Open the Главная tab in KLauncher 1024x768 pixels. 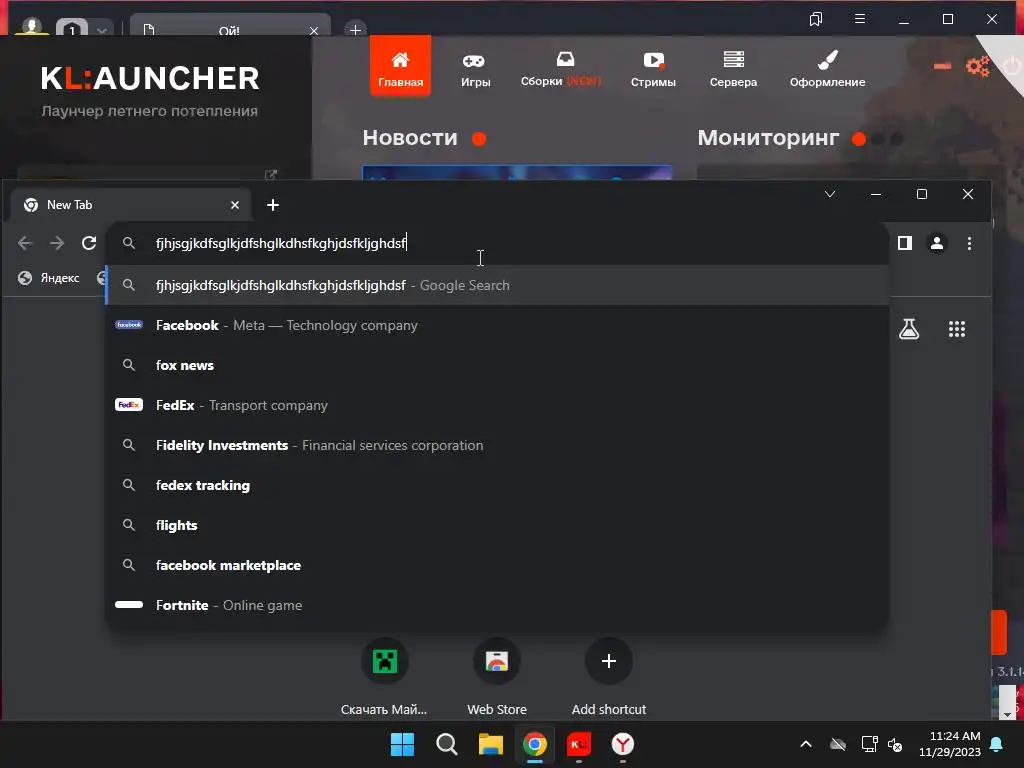click(x=400, y=67)
